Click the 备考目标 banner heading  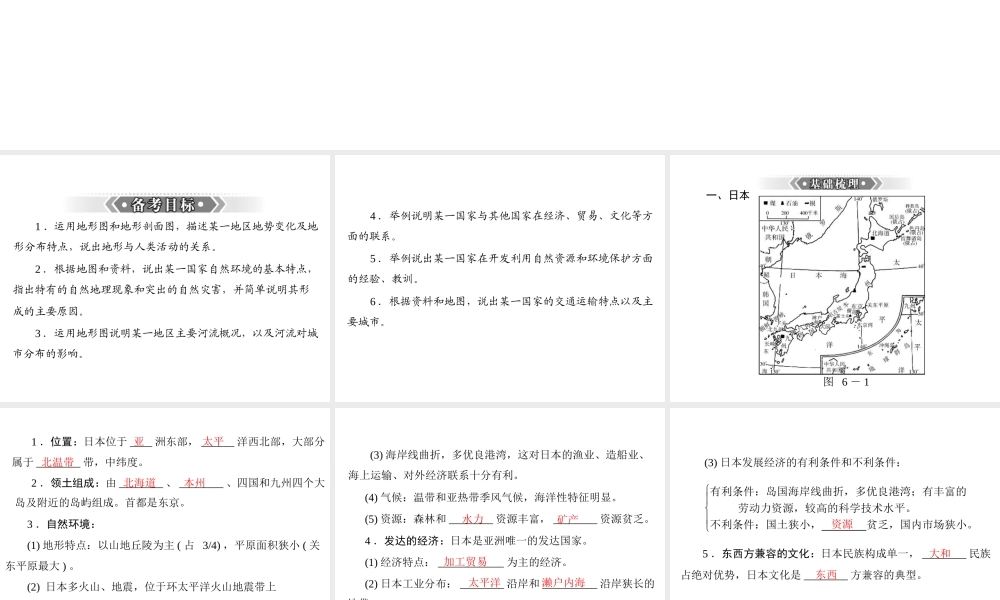point(165,205)
